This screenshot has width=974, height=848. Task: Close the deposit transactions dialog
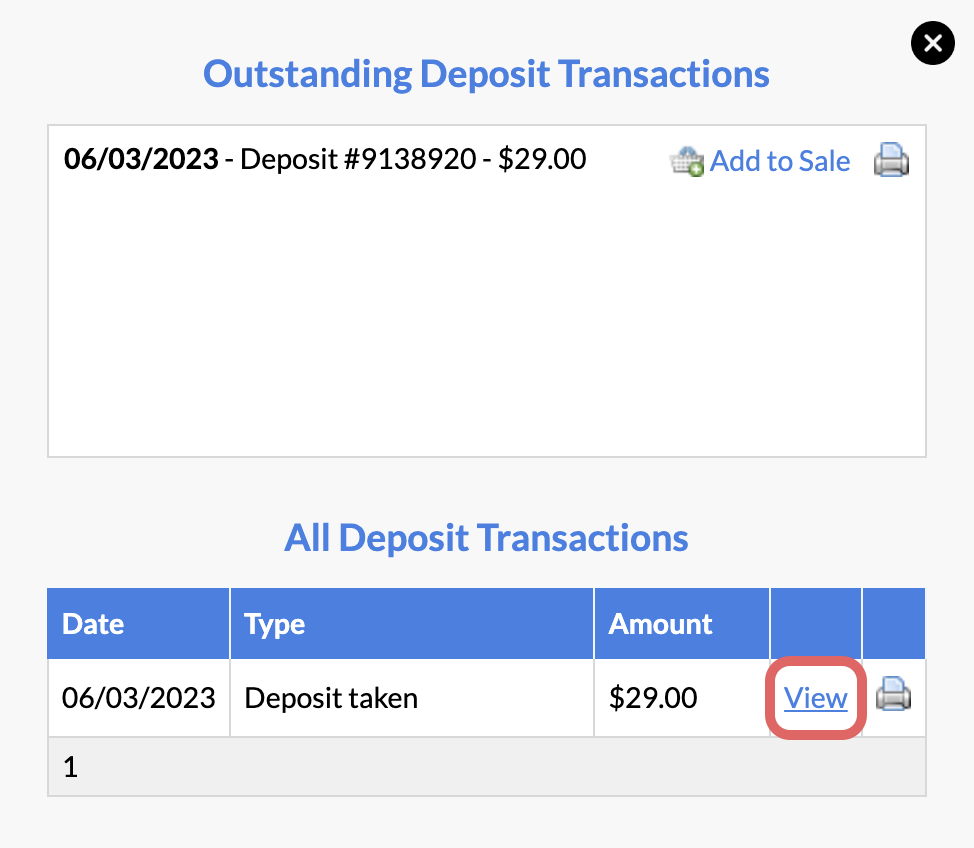click(x=932, y=43)
